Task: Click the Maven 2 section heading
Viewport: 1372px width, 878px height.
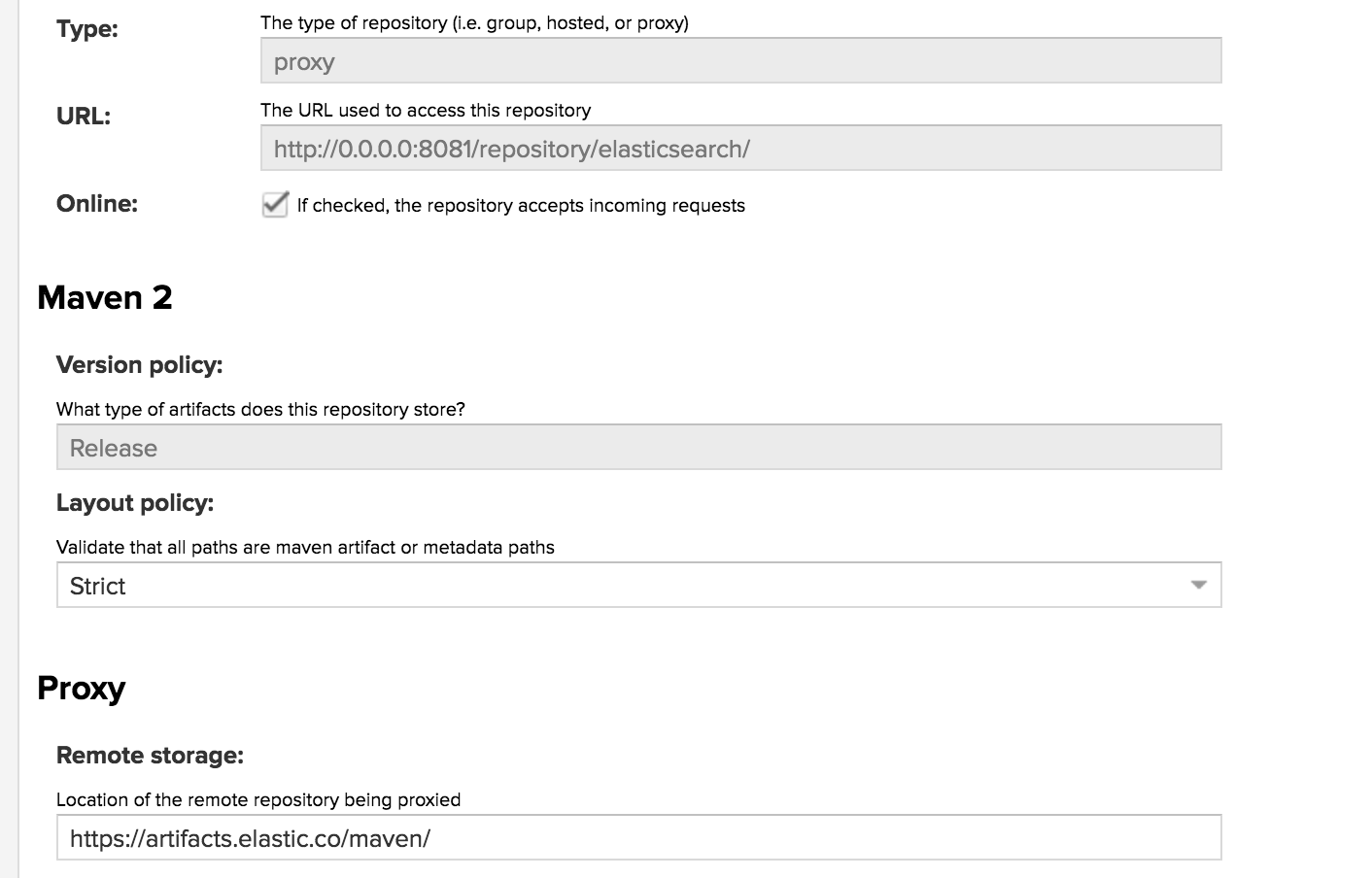Action: tap(104, 298)
